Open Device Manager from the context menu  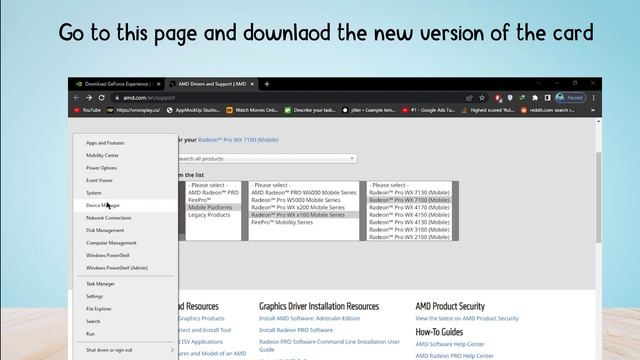[126, 205]
